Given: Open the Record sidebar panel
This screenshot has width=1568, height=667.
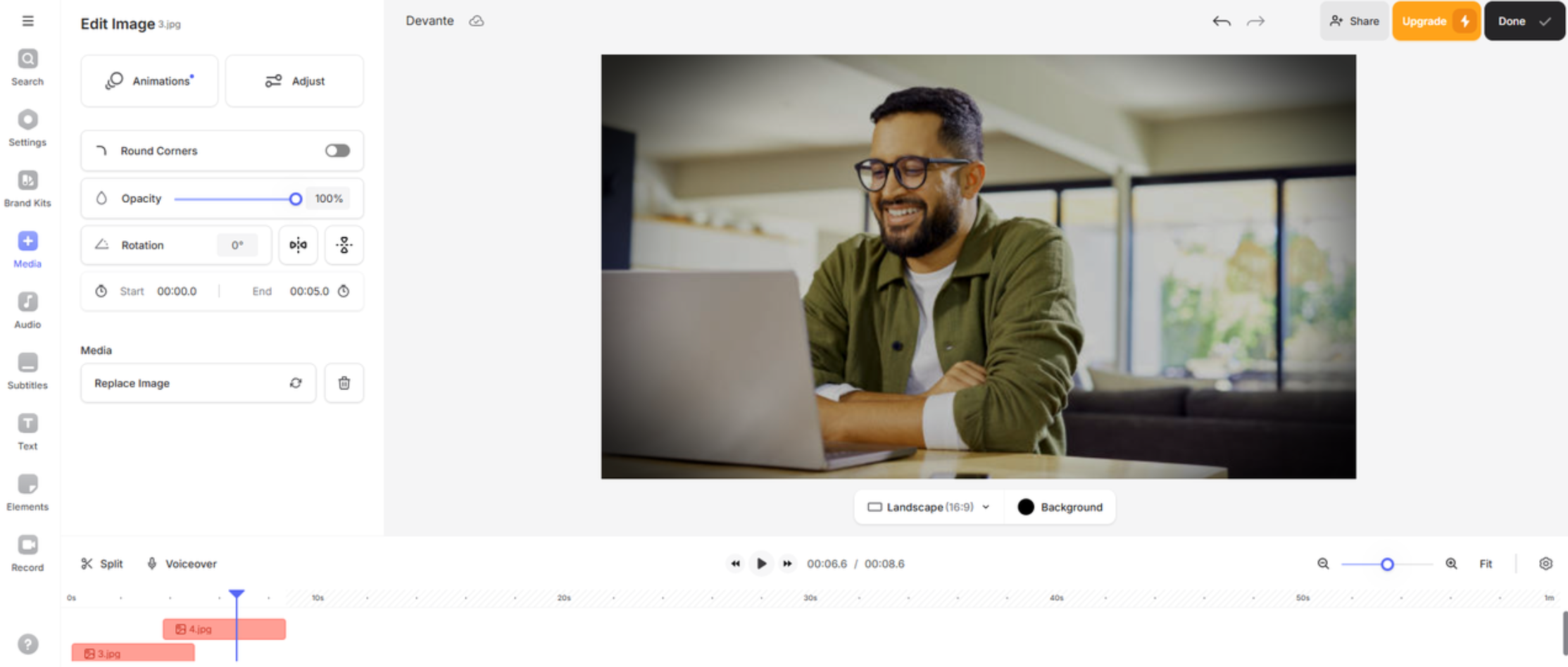Looking at the screenshot, I should coord(27,553).
